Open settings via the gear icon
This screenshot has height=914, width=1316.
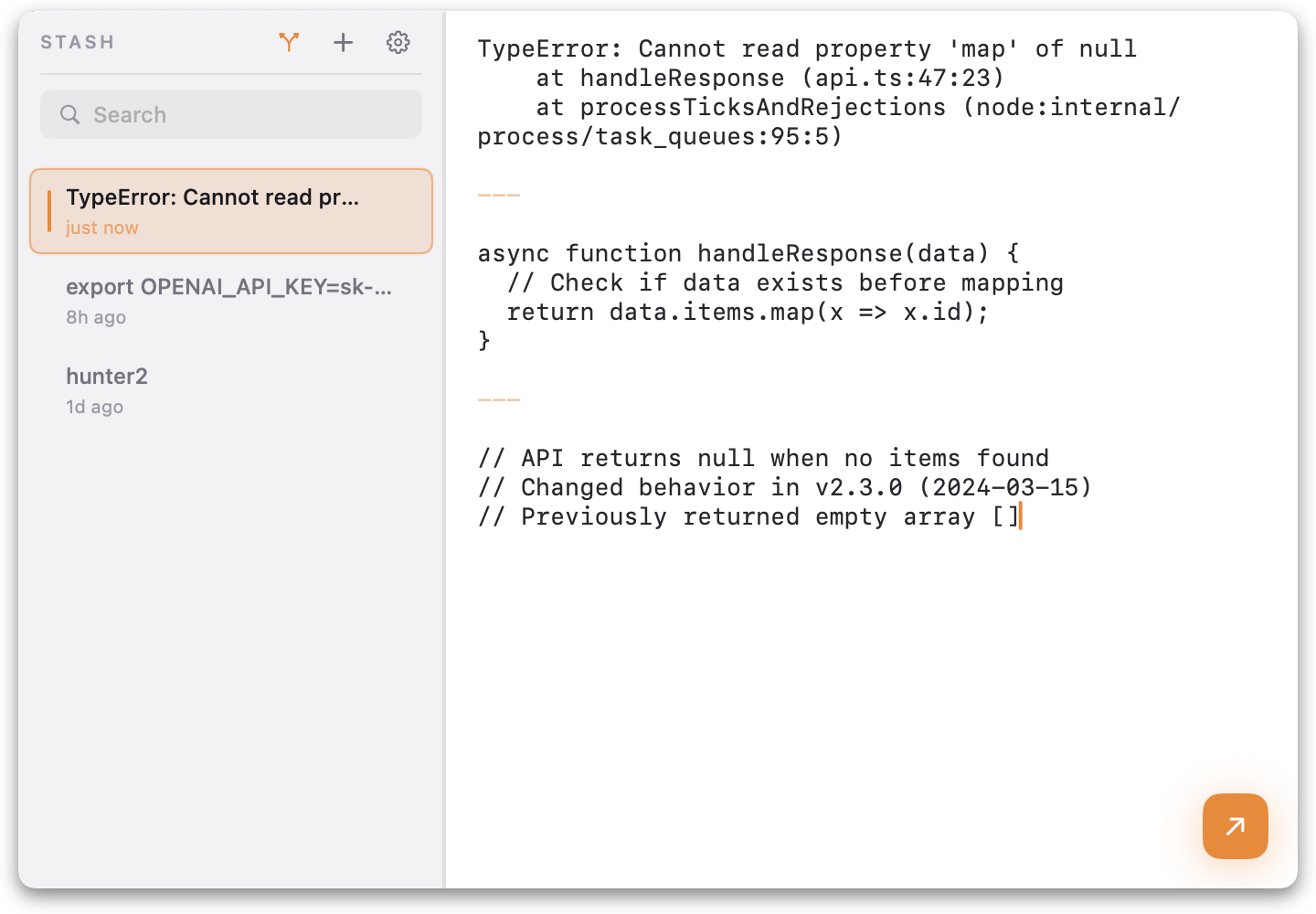click(x=398, y=42)
